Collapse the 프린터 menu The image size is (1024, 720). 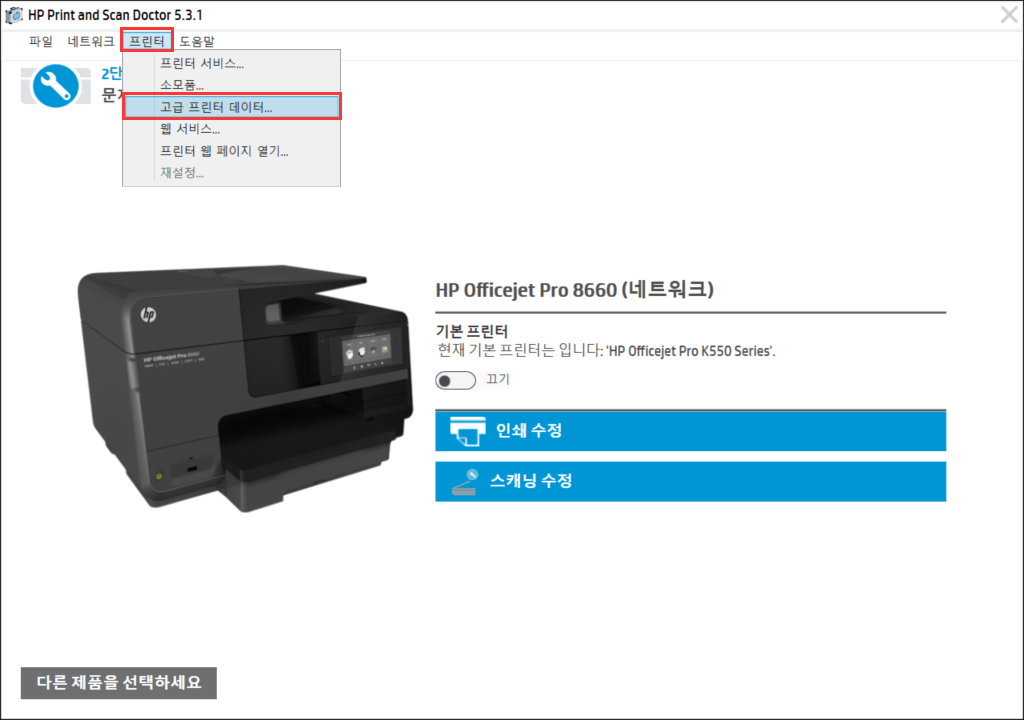pos(147,41)
